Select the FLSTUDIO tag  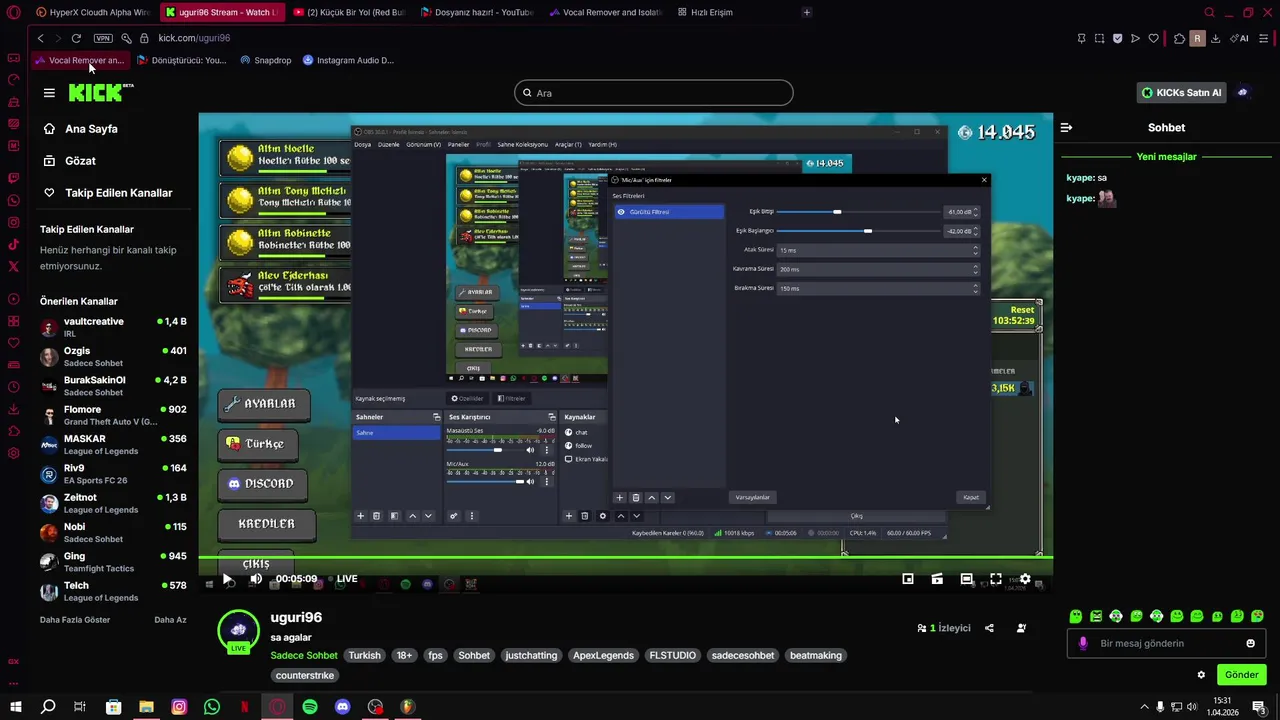(672, 656)
